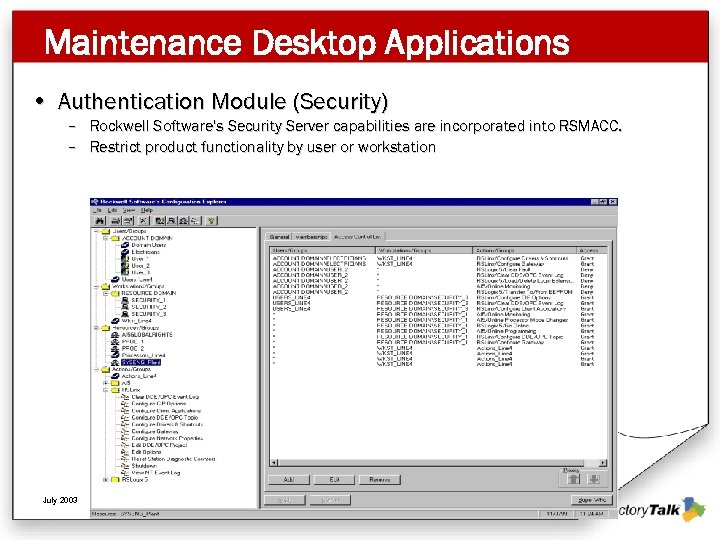Sort by the Users/Groups column header
This screenshot has width=720, height=540.
pyautogui.click(x=323, y=251)
